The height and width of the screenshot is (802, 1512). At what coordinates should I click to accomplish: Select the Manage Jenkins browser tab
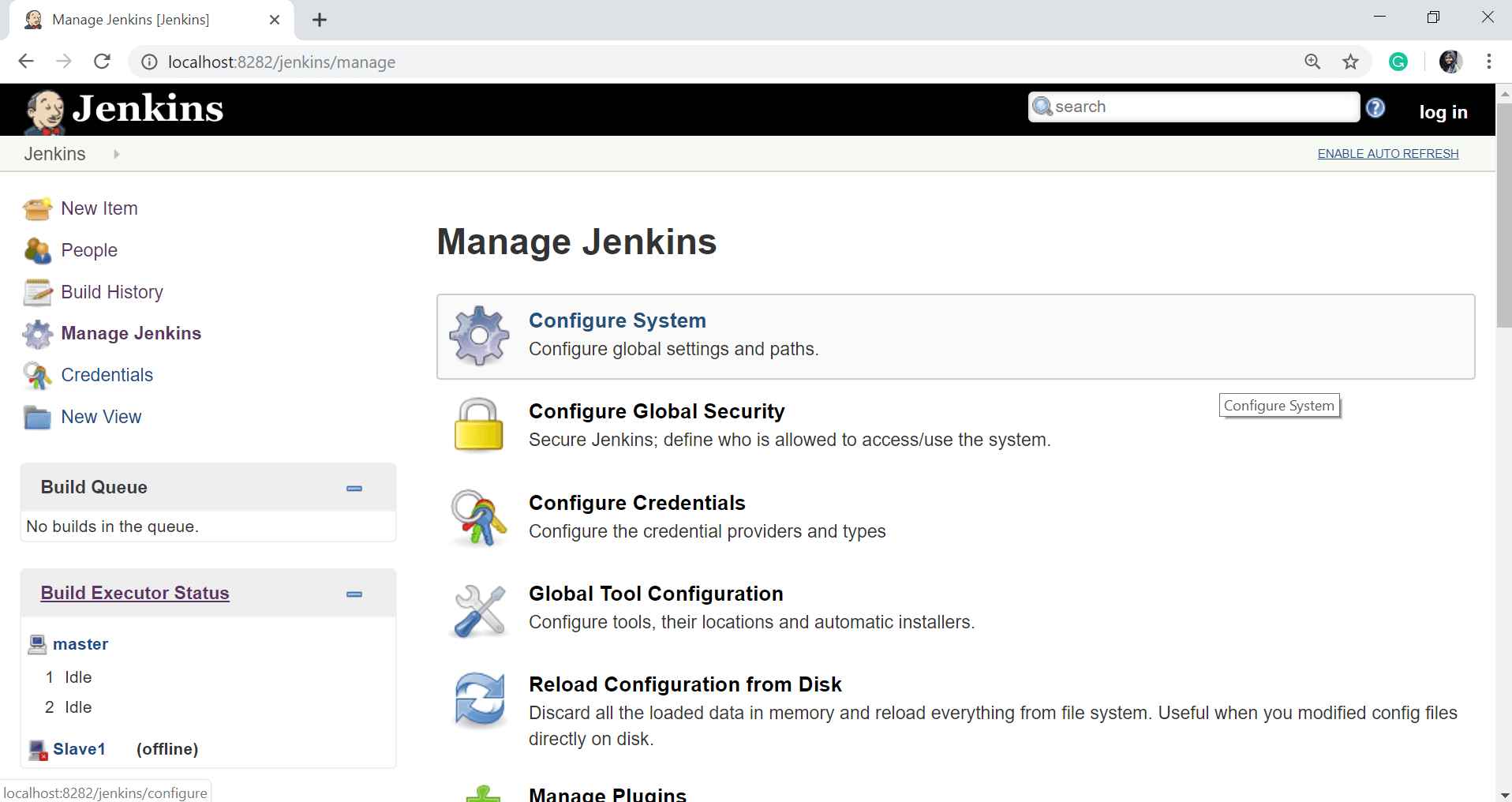(152, 20)
